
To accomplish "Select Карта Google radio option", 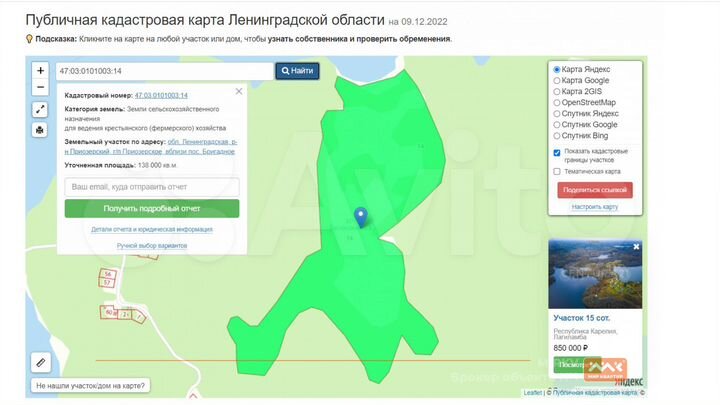I will 557,80.
